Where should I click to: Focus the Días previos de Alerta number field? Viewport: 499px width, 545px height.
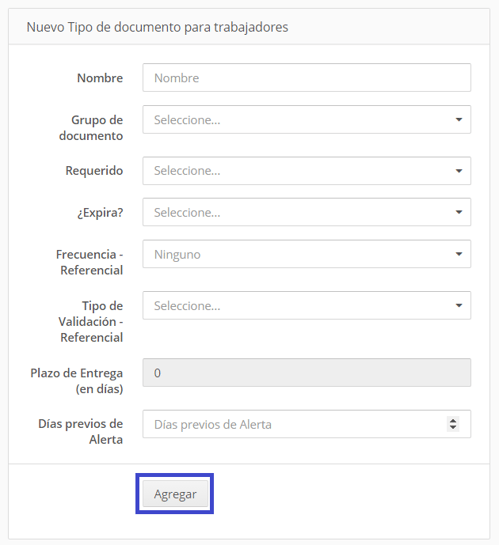pyautogui.click(x=306, y=424)
